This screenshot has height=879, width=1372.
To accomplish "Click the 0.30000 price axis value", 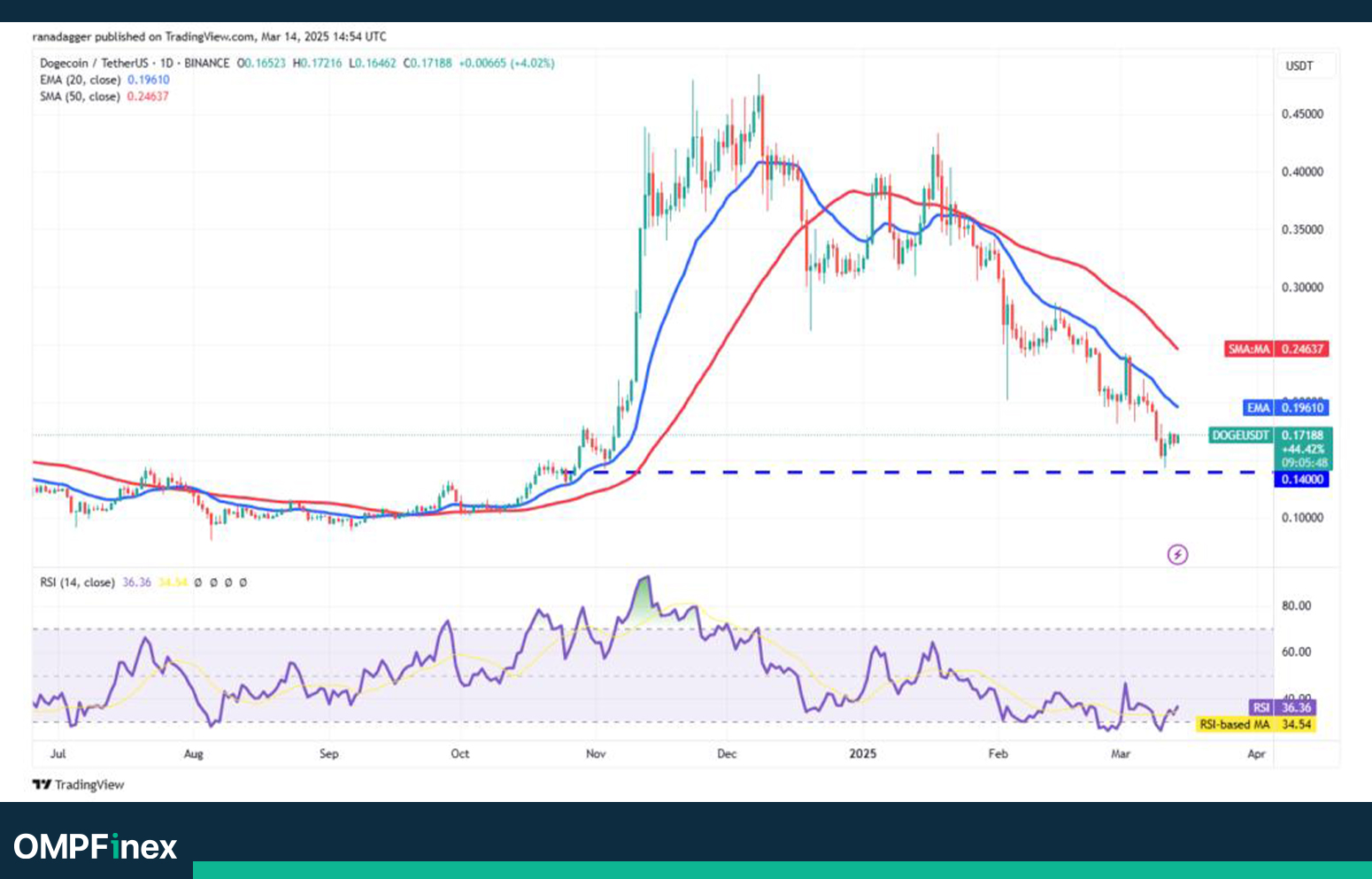I will [1302, 288].
